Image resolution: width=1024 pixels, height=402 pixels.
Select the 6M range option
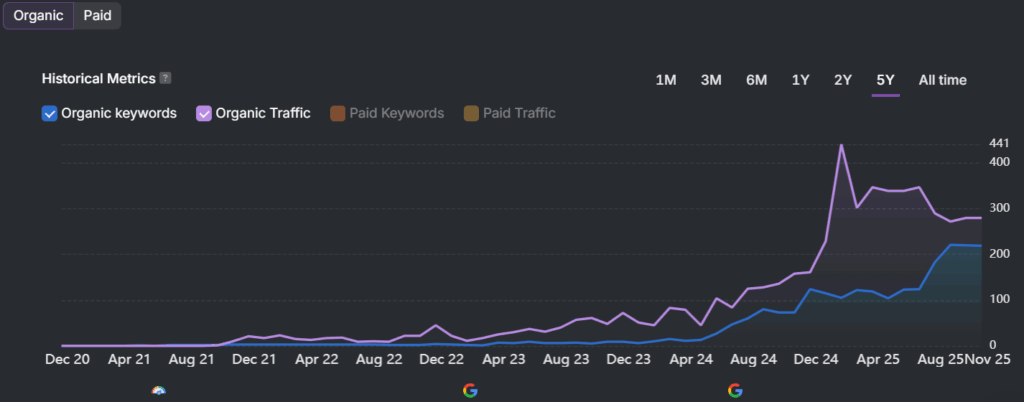coord(756,80)
